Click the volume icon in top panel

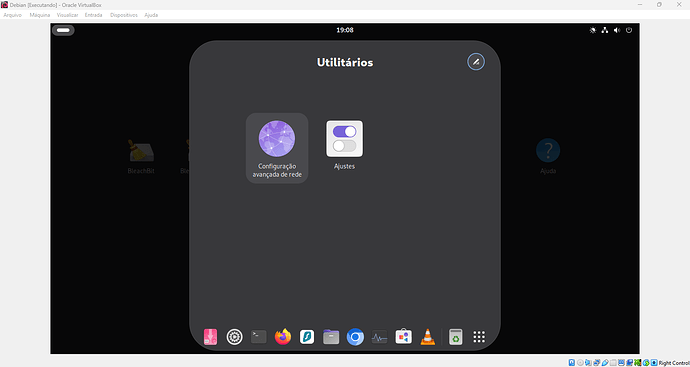click(617, 30)
